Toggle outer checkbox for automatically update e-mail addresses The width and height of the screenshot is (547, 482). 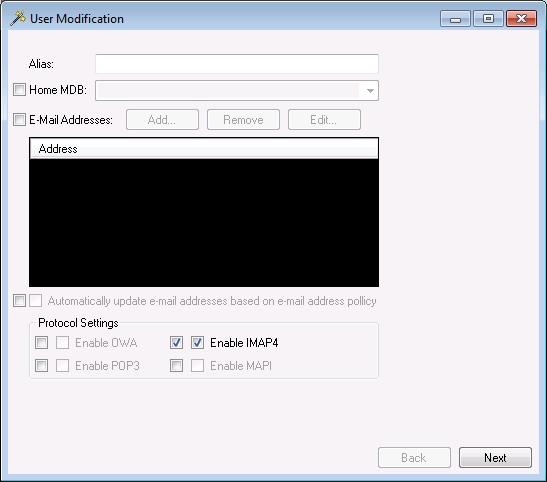(20, 301)
